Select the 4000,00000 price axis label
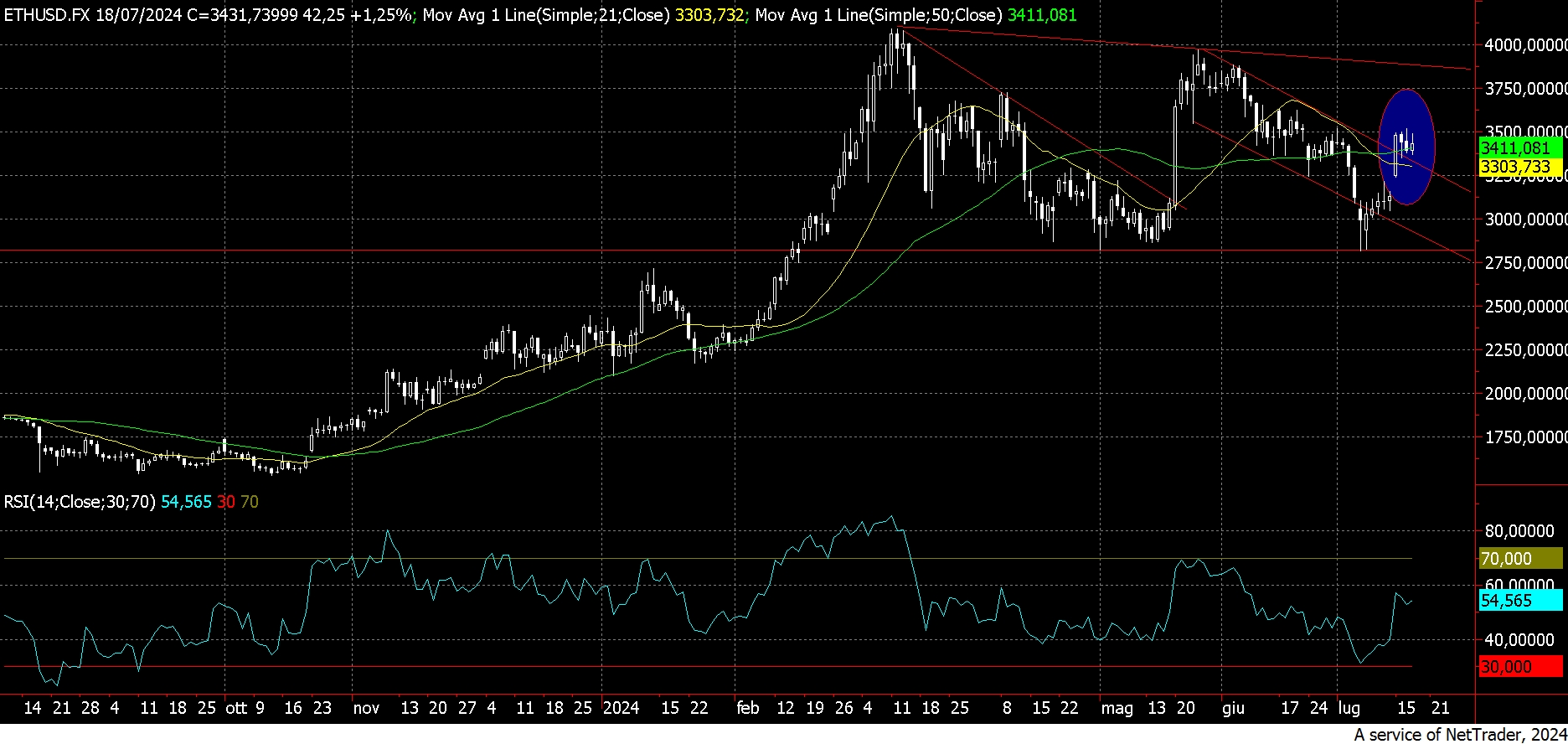The image size is (1568, 744). point(1525,45)
